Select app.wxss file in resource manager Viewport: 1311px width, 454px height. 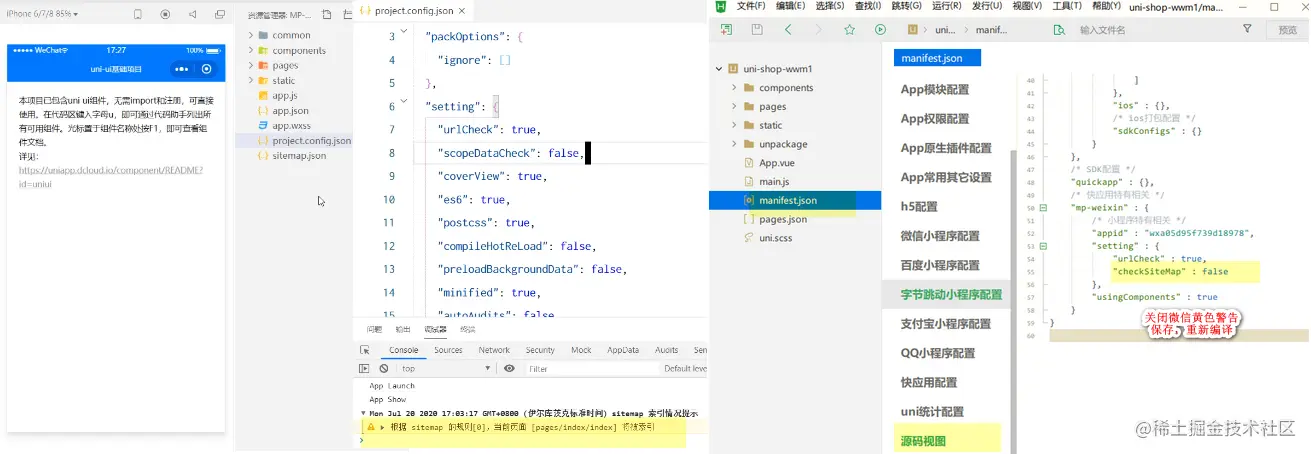291,125
